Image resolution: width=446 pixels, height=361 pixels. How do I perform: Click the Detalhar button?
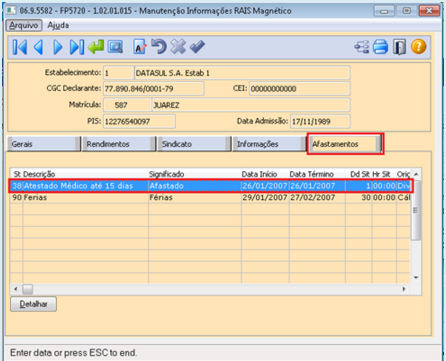(x=33, y=304)
